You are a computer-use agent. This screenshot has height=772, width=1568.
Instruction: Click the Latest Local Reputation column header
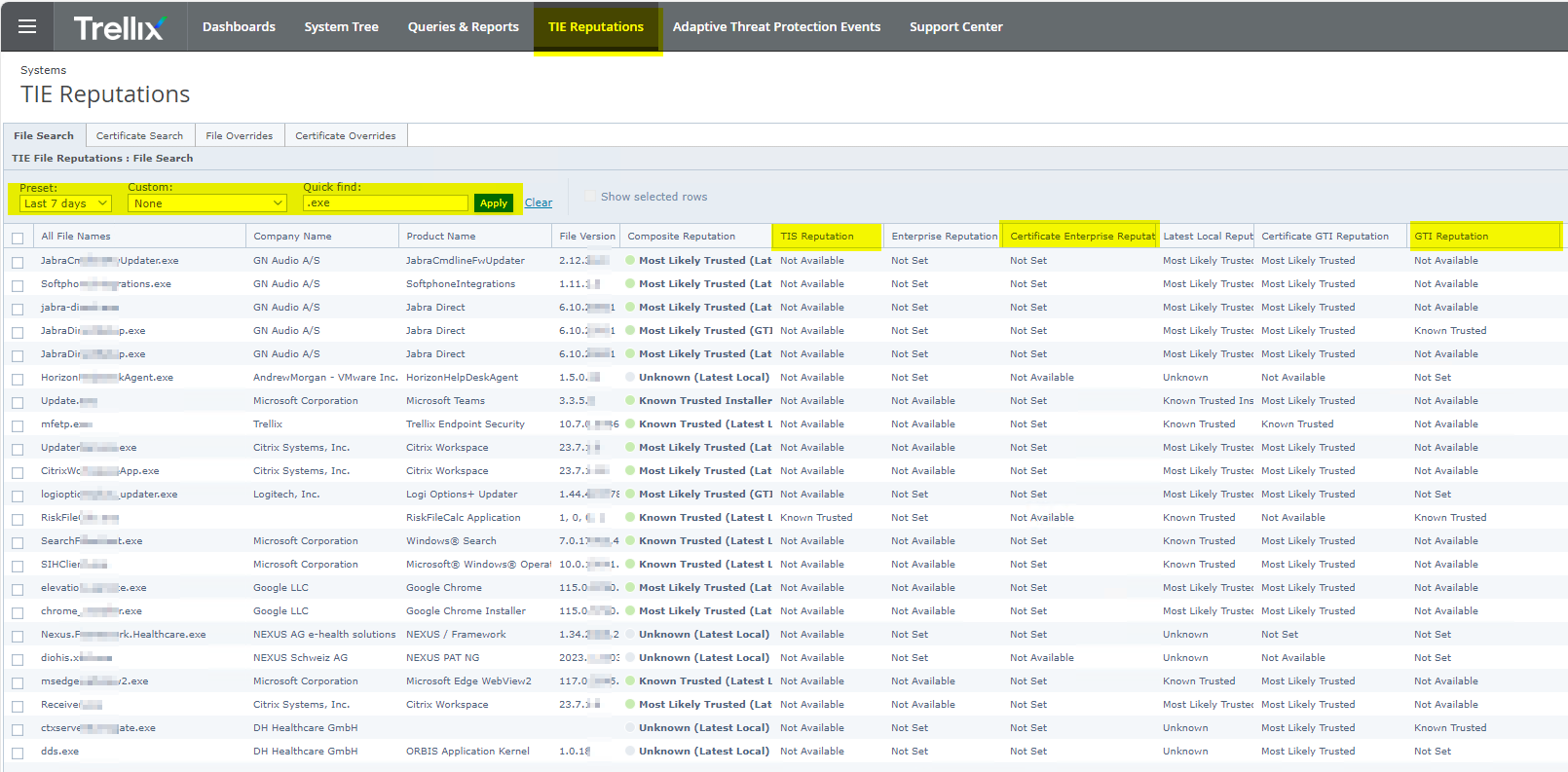click(x=1209, y=237)
